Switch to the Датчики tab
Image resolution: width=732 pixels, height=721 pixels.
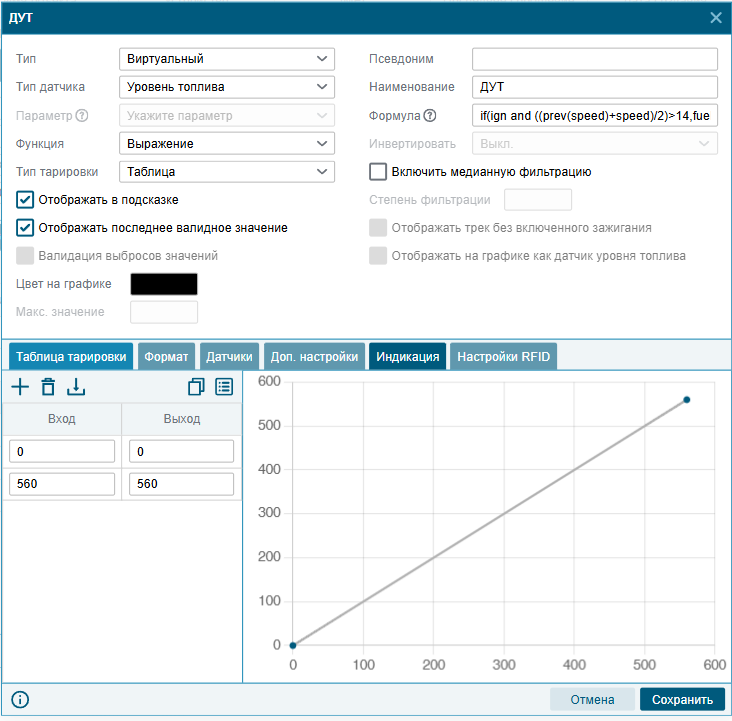[229, 356]
